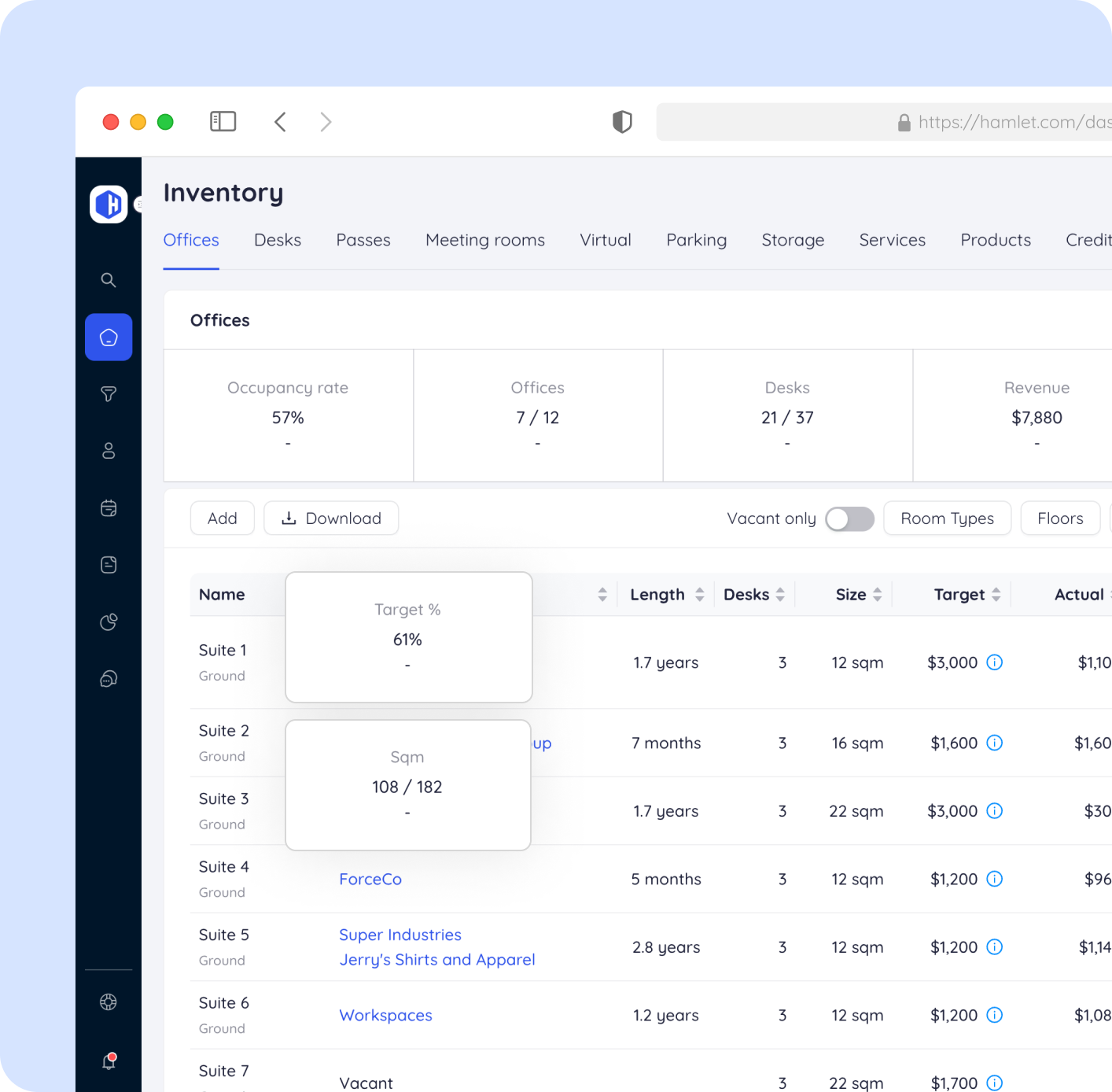Screen dimensions: 1112x1092
Task: Toggle the Vacant only switch
Action: 849,518
